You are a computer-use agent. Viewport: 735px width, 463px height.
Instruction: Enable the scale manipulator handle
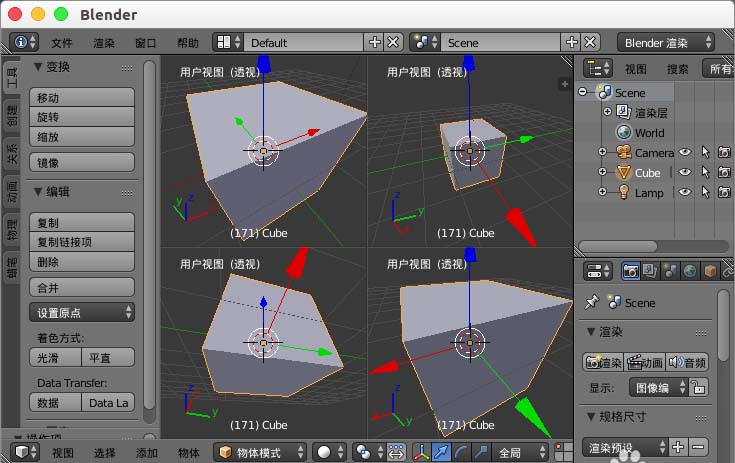[481, 452]
